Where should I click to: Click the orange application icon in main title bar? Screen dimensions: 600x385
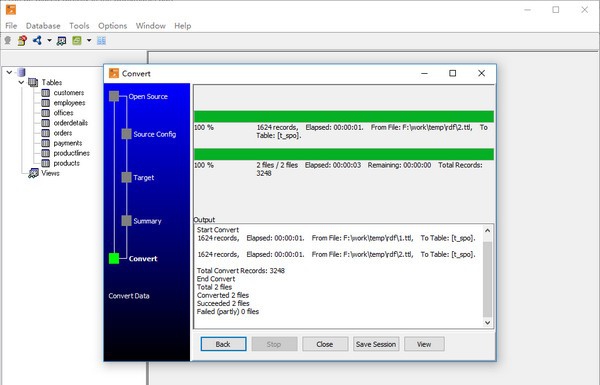(x=11, y=10)
